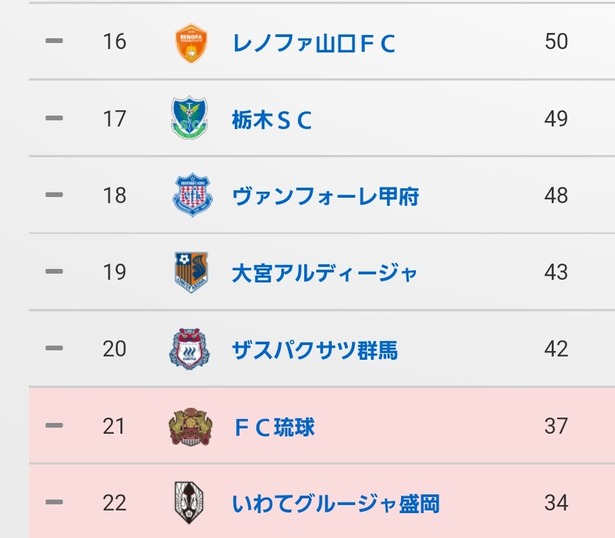Open the 栃木ＳＣ team page link
This screenshot has width=615, height=538.
pyautogui.click(x=272, y=120)
